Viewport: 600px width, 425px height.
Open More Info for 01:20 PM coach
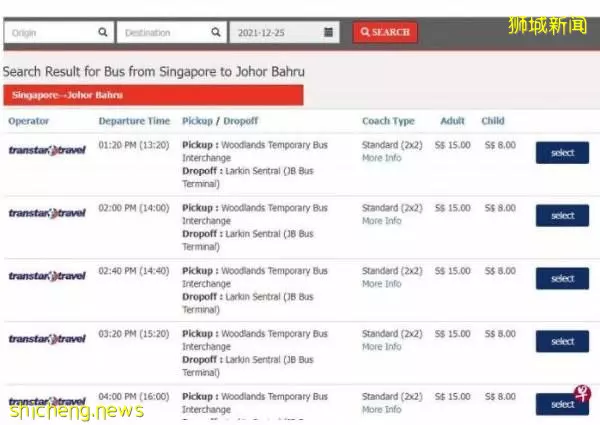click(x=382, y=158)
